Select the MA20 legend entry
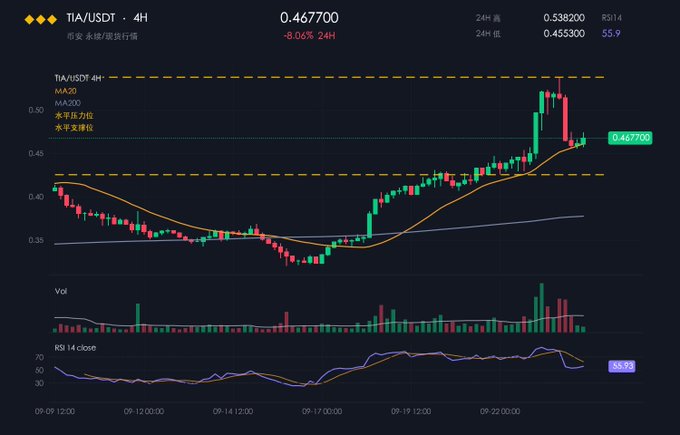This screenshot has width=680, height=435. click(x=65, y=91)
